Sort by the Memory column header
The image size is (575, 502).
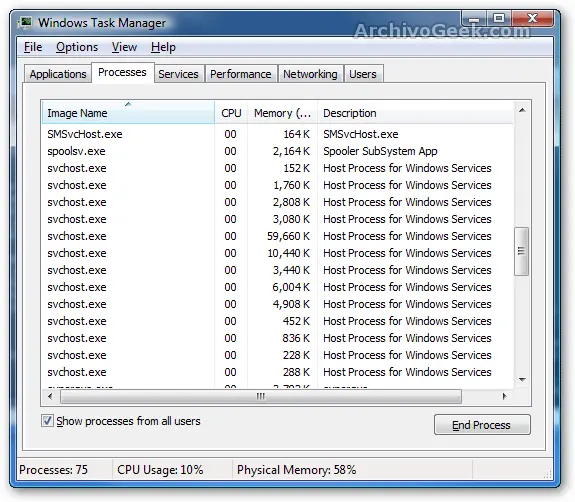(282, 113)
